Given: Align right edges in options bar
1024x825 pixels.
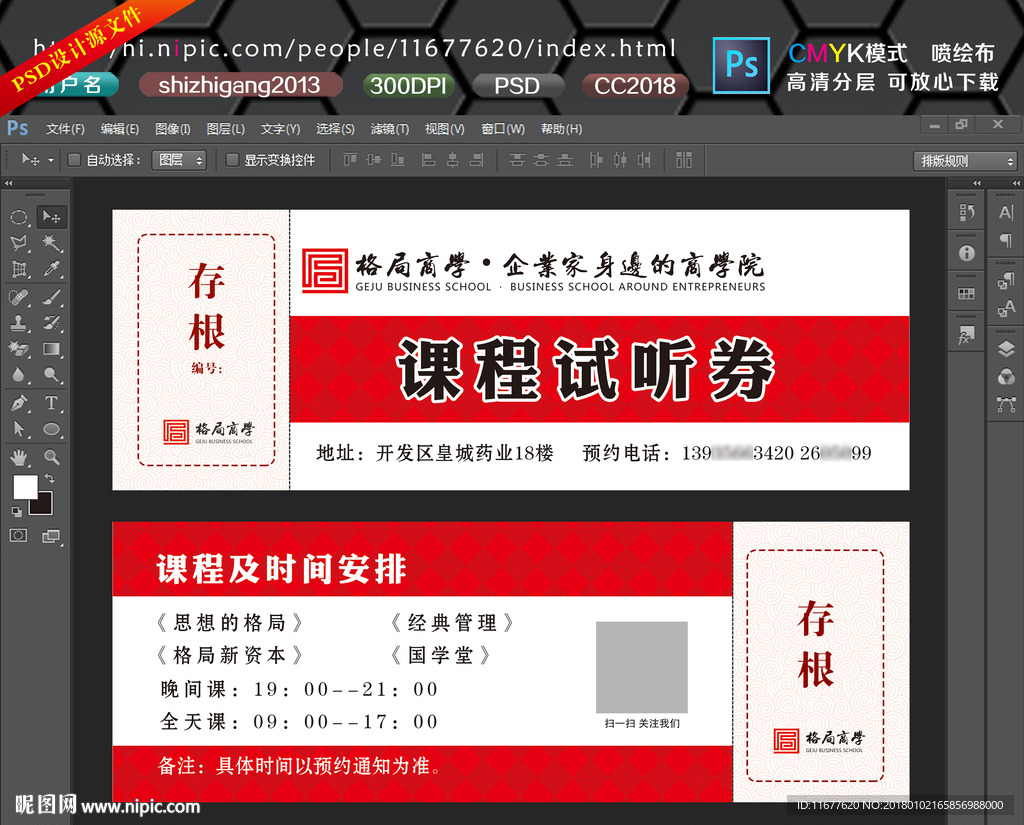Looking at the screenshot, I should tap(477, 159).
